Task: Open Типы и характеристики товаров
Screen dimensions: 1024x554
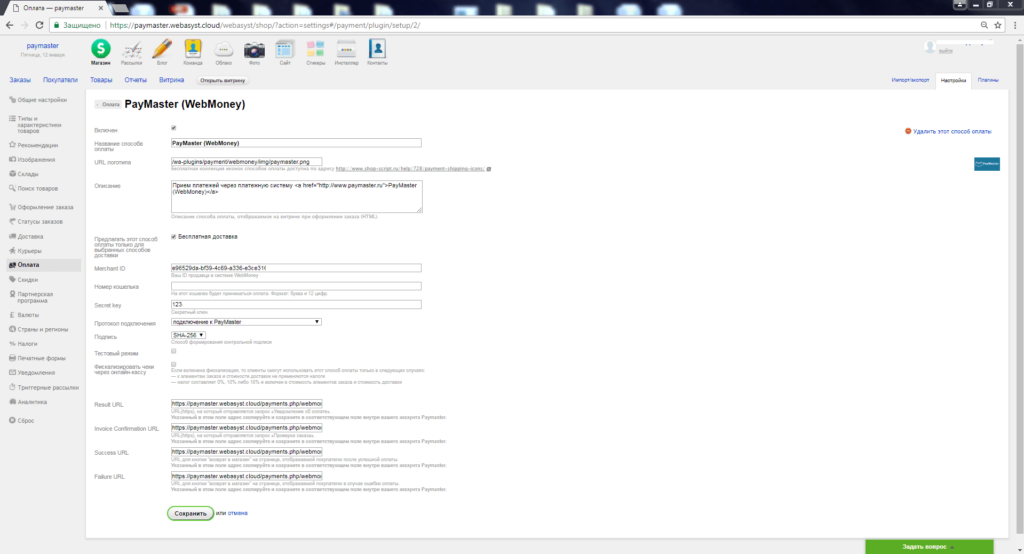Action: (x=39, y=125)
